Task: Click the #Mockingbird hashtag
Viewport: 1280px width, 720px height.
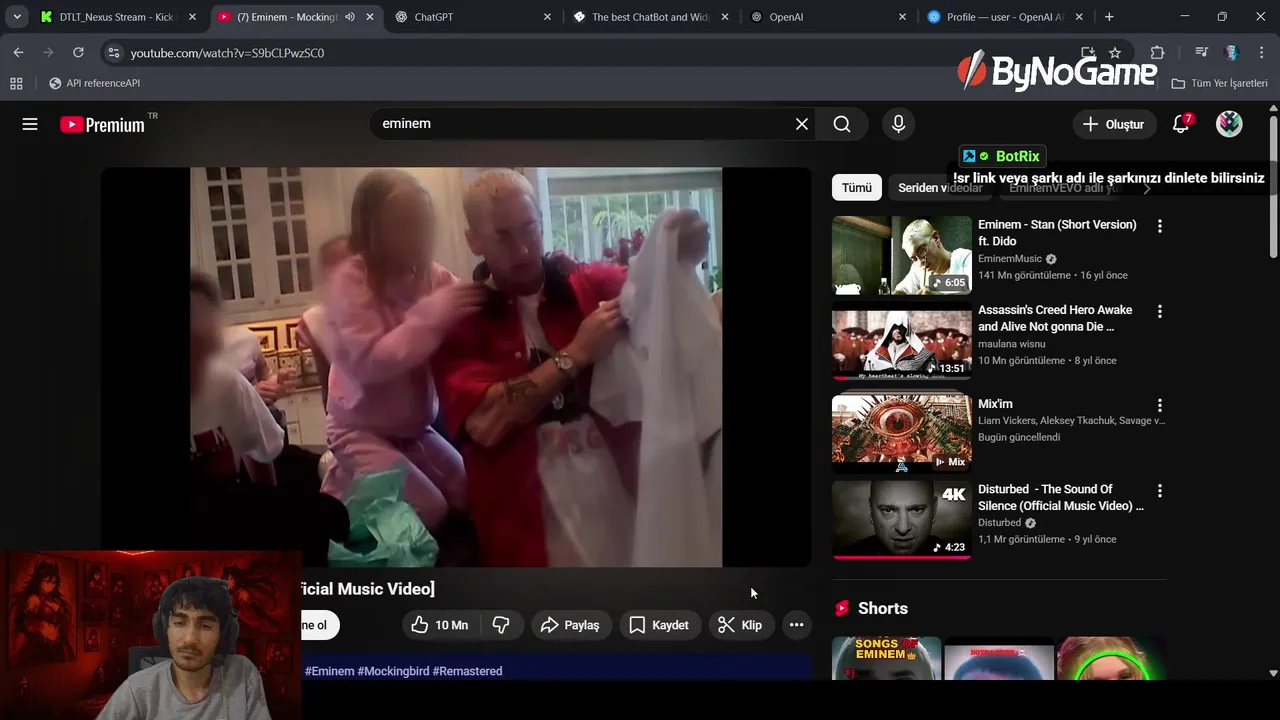Action: point(393,671)
